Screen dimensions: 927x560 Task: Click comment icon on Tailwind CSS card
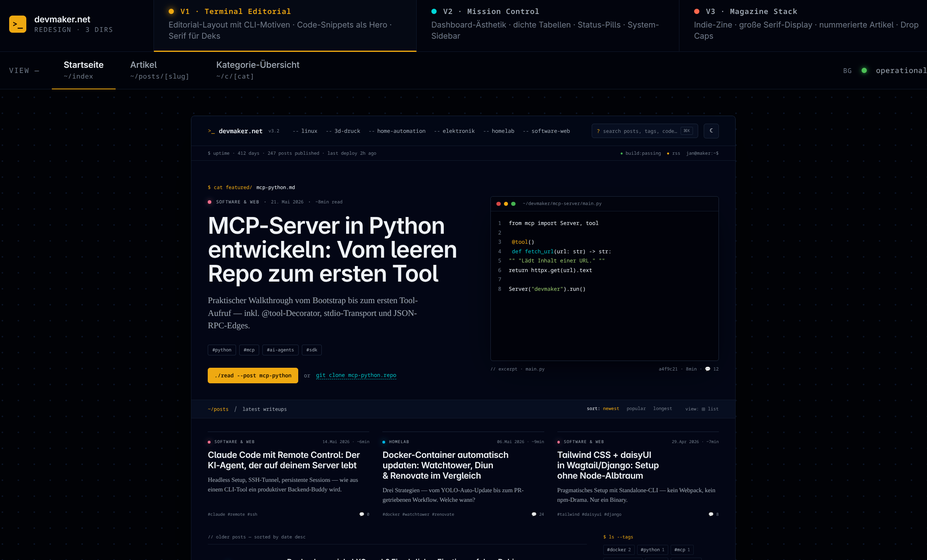pyautogui.click(x=711, y=514)
